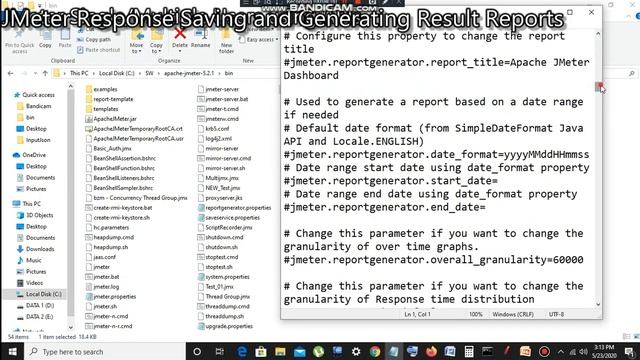640x360 pixels.
Task: Click the JMeter red feather taskbar icon
Action: [x=507, y=351]
